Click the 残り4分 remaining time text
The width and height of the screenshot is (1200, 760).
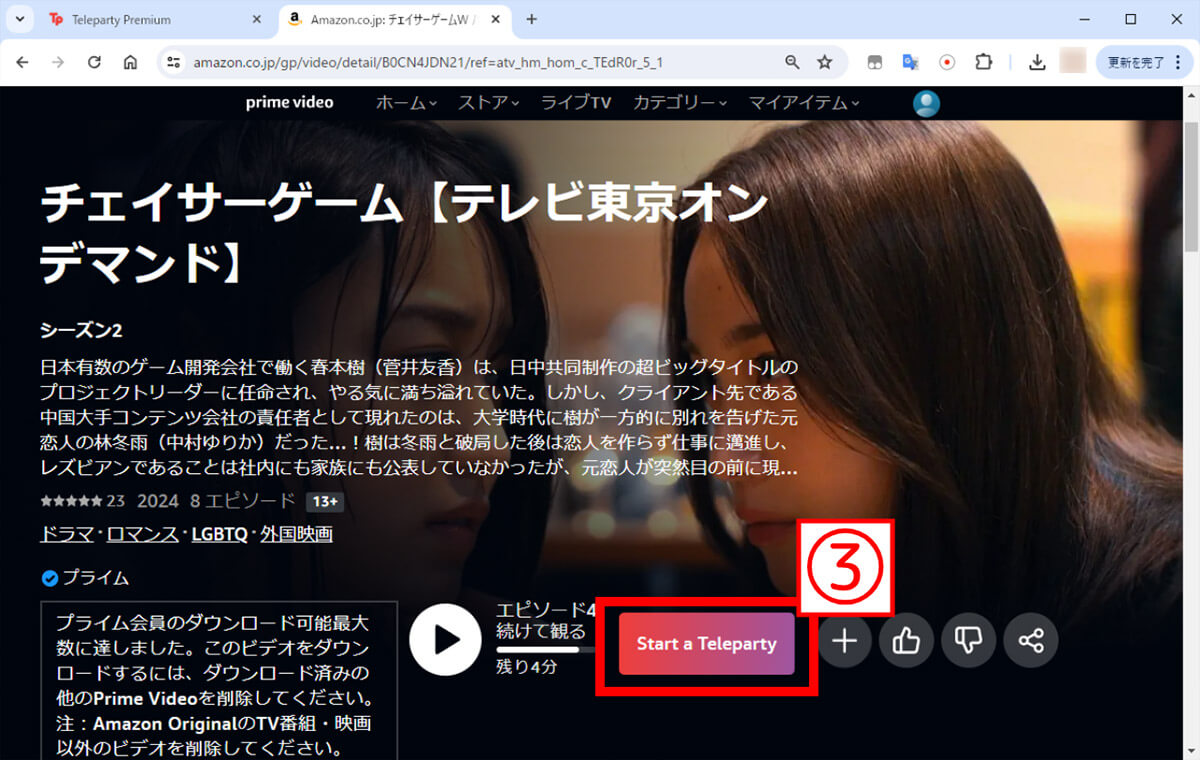tap(526, 668)
